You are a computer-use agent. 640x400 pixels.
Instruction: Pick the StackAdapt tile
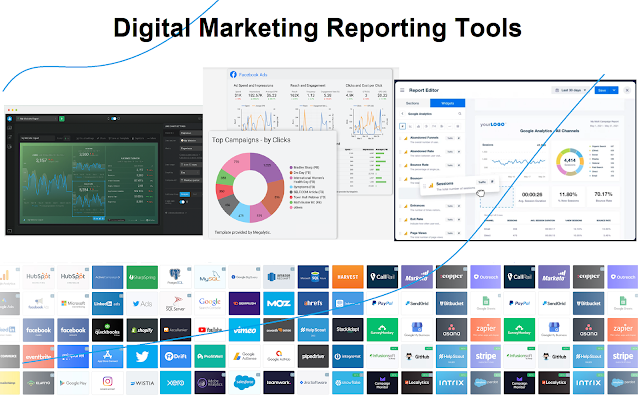(x=348, y=330)
